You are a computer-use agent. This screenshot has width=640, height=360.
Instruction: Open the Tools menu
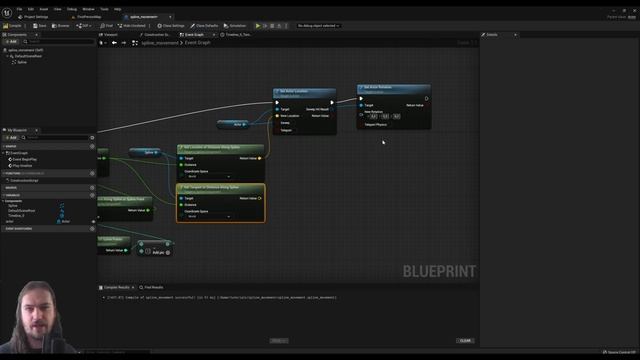point(104,9)
